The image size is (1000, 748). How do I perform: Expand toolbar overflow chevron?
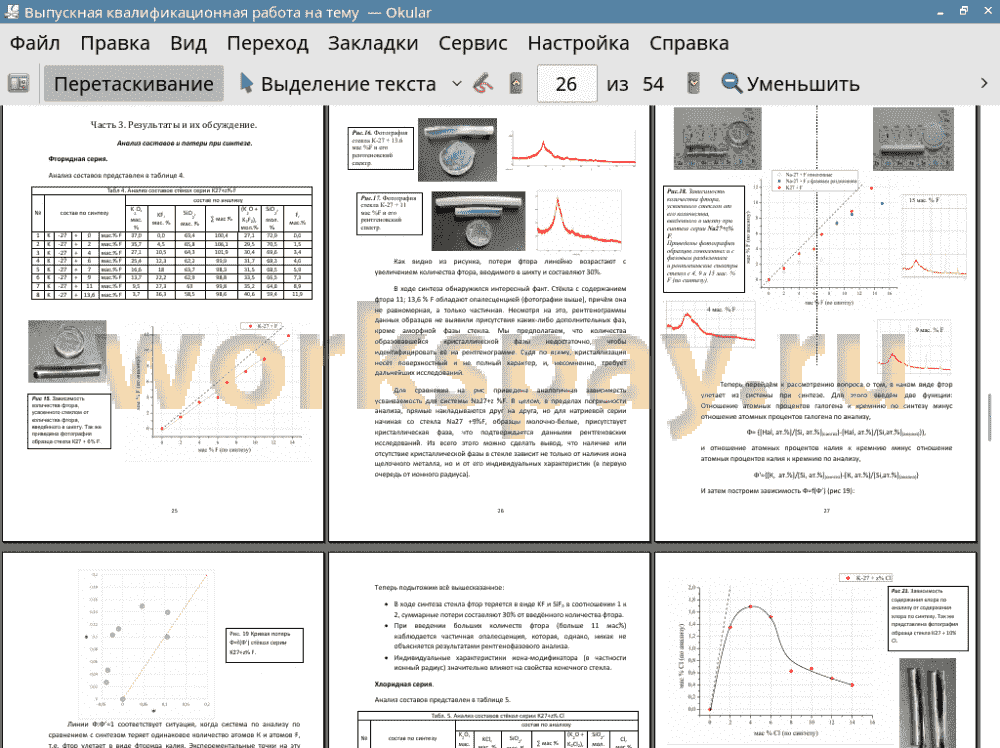(984, 84)
